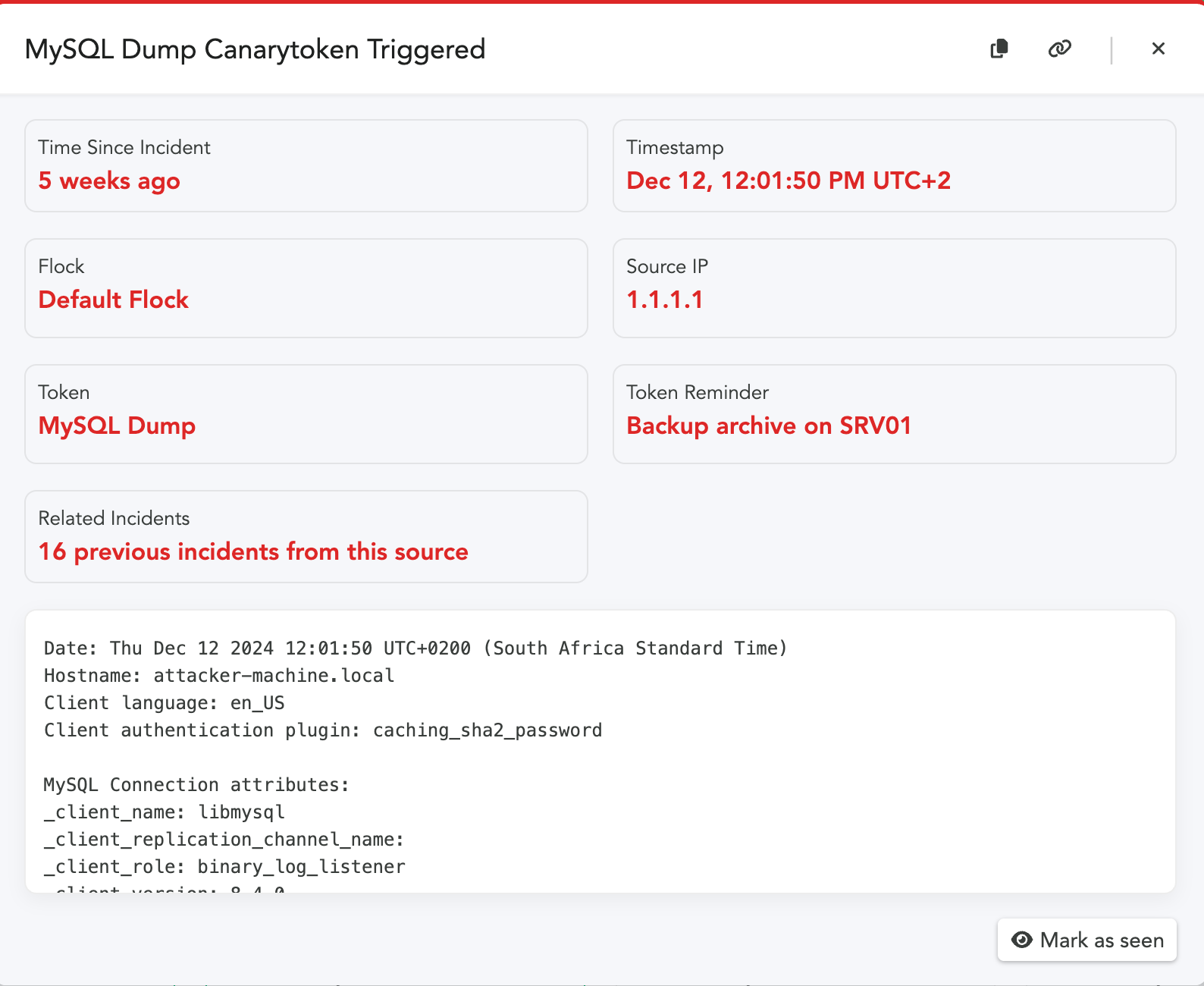Open 16 previous incidents from this source
This screenshot has width=1204, height=986.
click(x=253, y=551)
